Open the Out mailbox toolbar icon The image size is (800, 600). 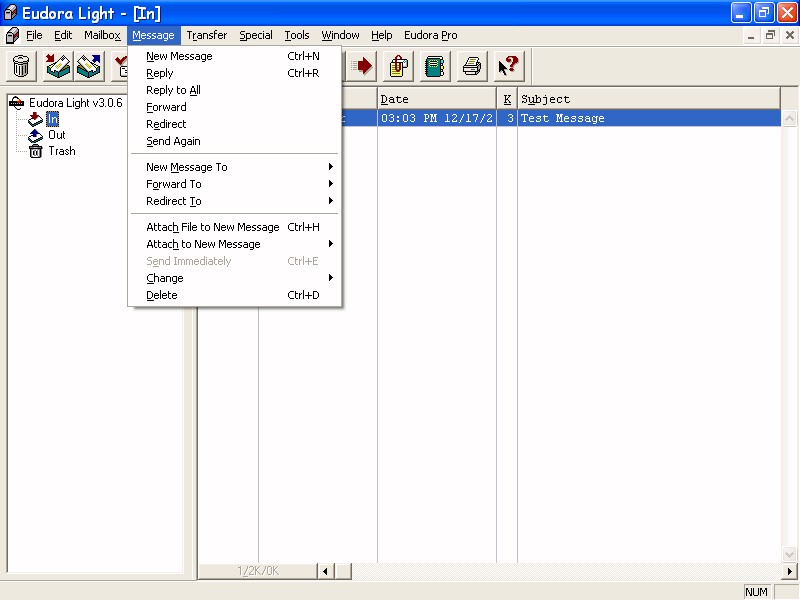pos(89,66)
